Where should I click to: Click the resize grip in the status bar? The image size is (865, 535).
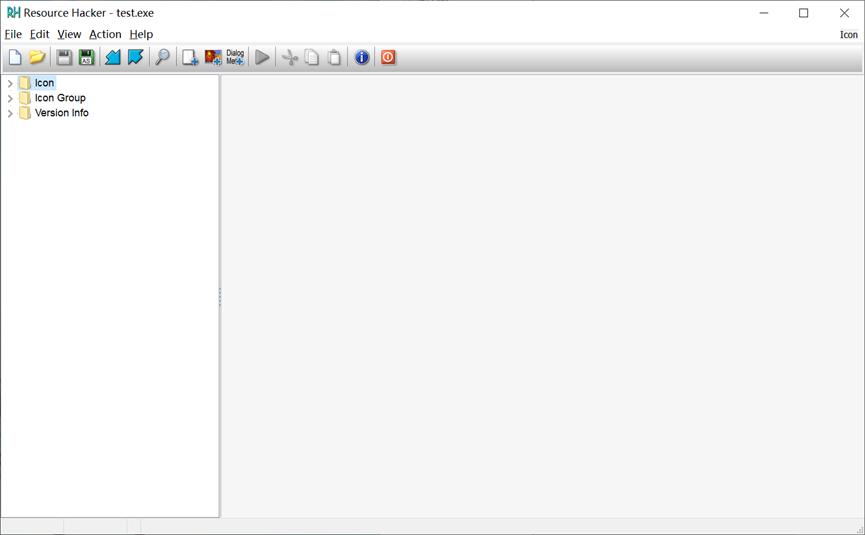859,529
